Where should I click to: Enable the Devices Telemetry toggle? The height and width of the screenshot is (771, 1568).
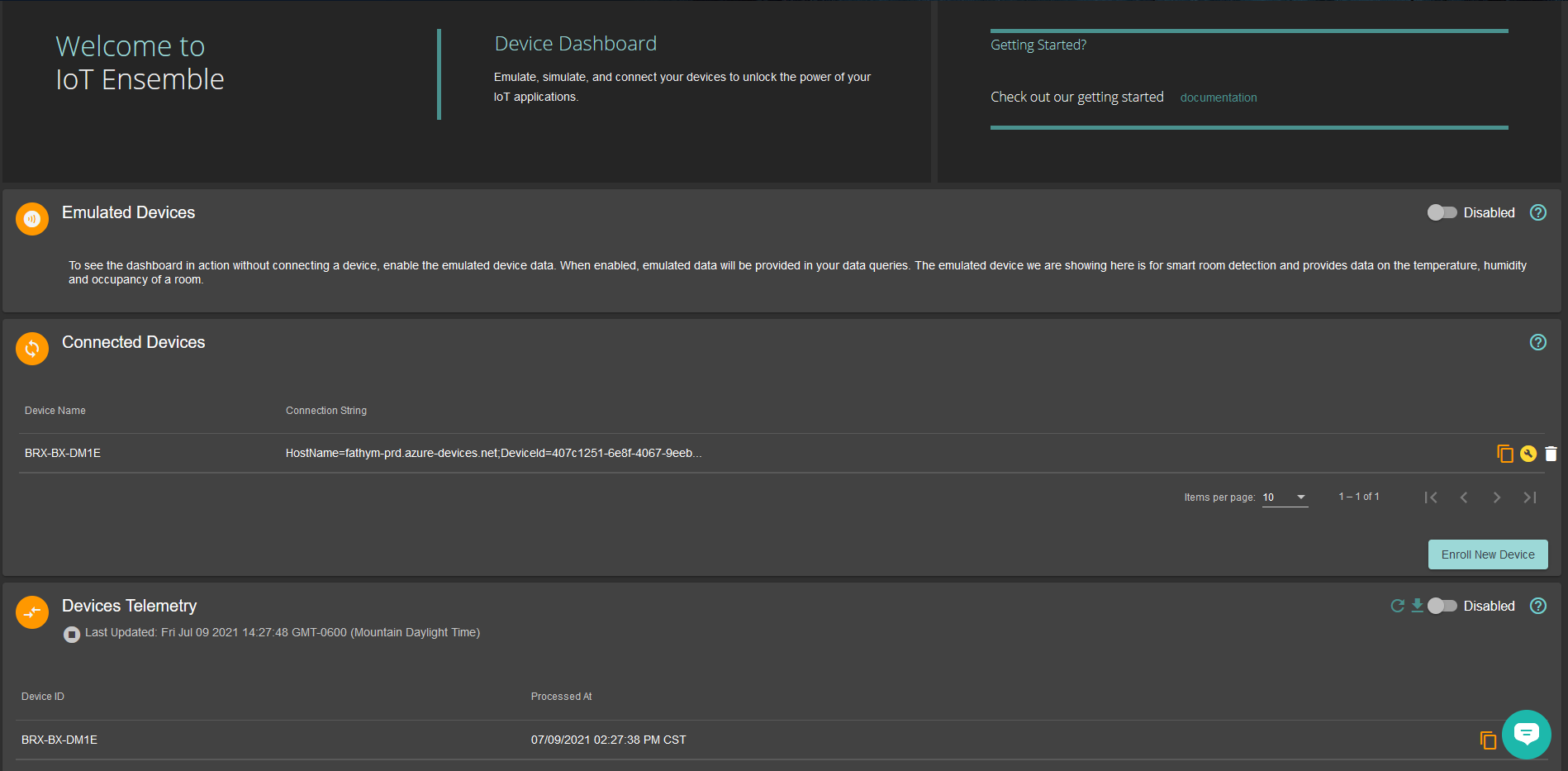(x=1442, y=606)
